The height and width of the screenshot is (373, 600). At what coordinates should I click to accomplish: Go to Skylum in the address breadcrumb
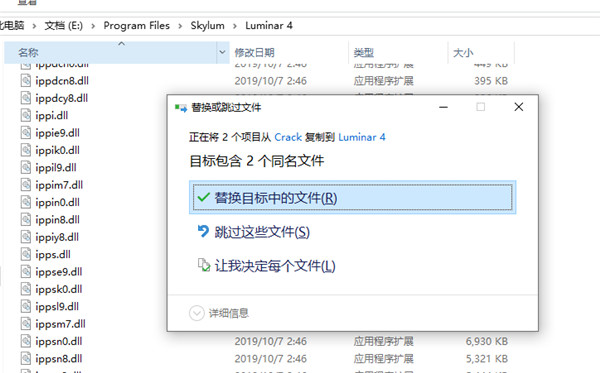coord(207,26)
